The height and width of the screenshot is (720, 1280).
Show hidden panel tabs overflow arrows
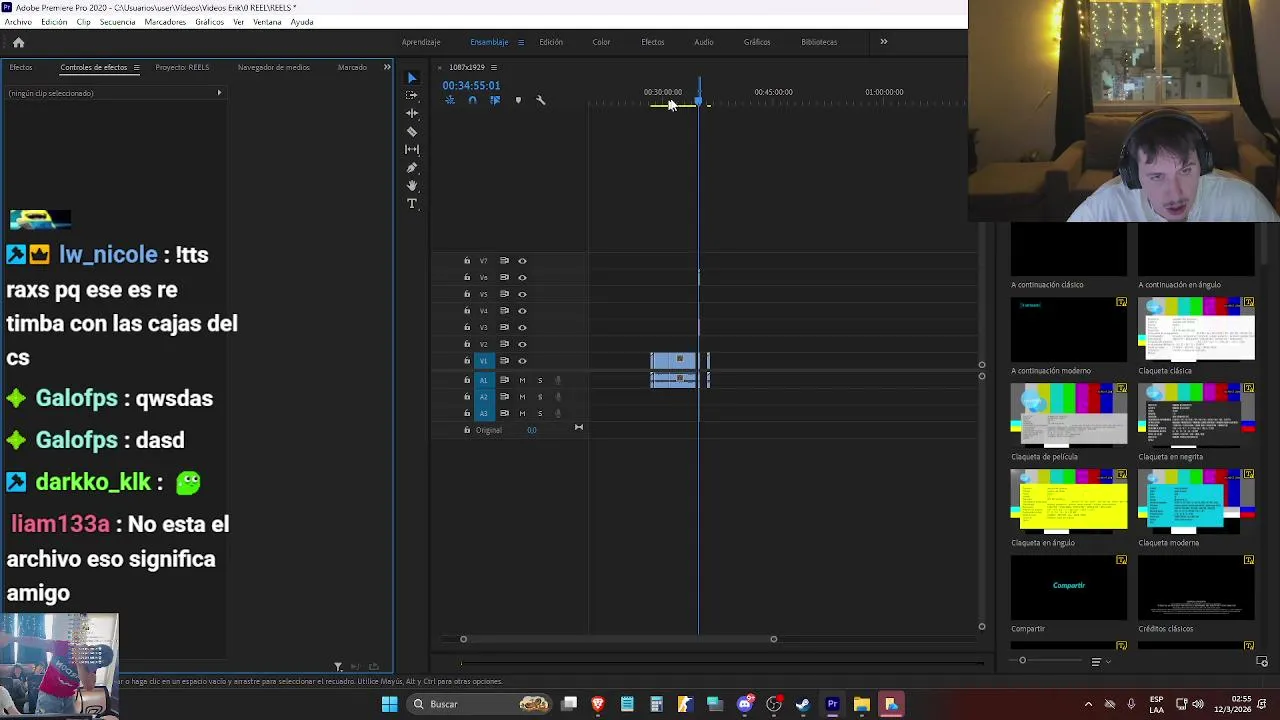(387, 67)
